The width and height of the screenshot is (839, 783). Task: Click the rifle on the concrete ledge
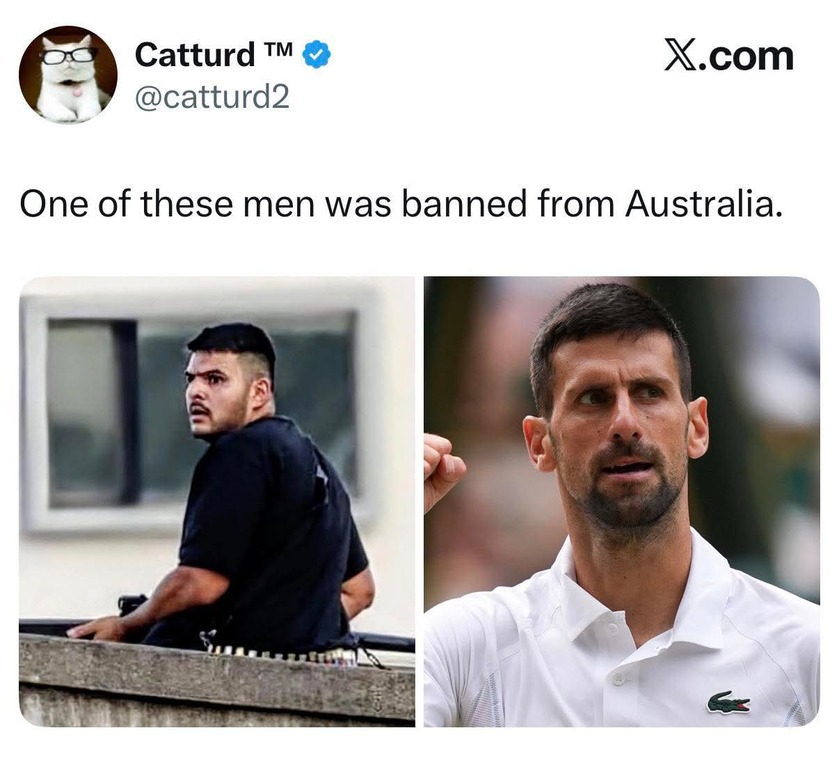click(132, 605)
